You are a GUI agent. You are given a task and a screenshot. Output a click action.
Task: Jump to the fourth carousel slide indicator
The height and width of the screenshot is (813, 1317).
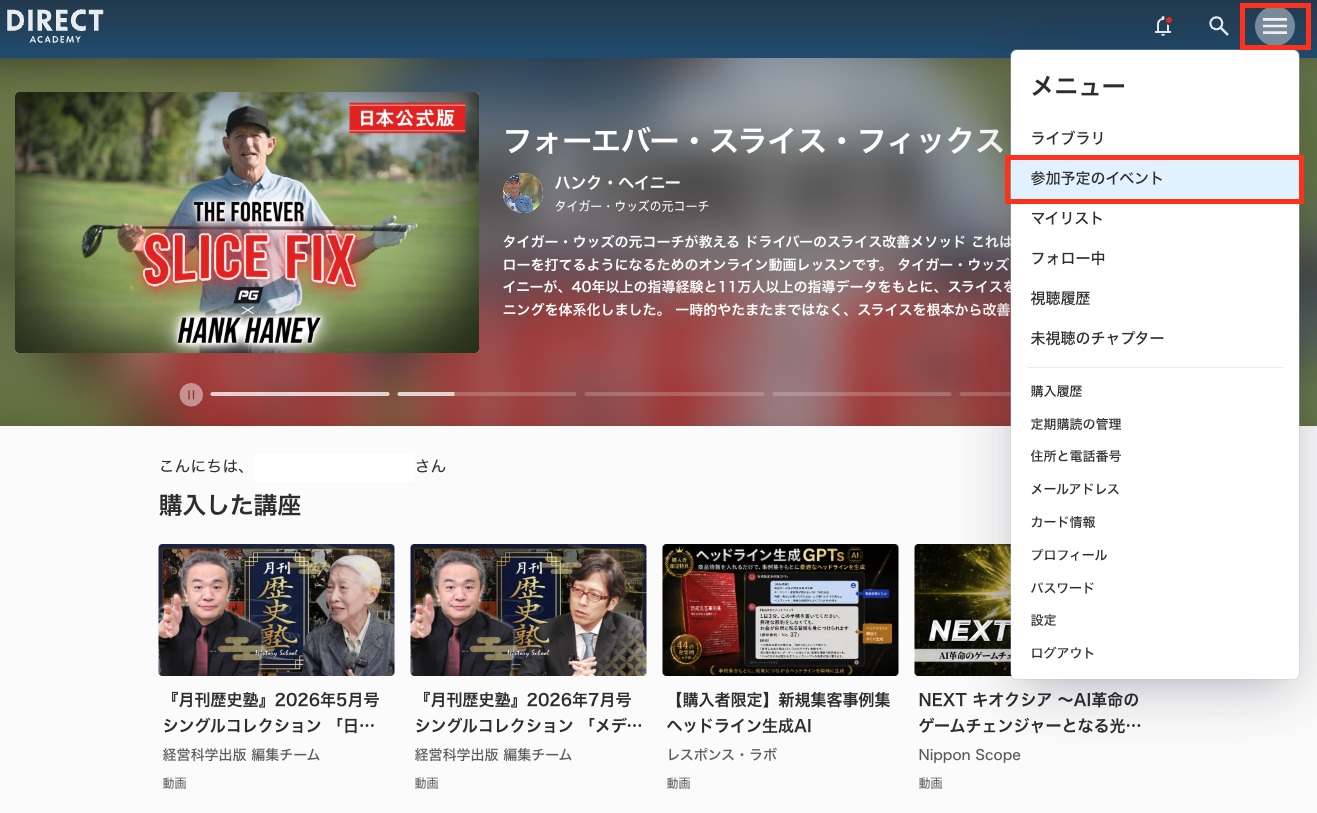coord(860,394)
